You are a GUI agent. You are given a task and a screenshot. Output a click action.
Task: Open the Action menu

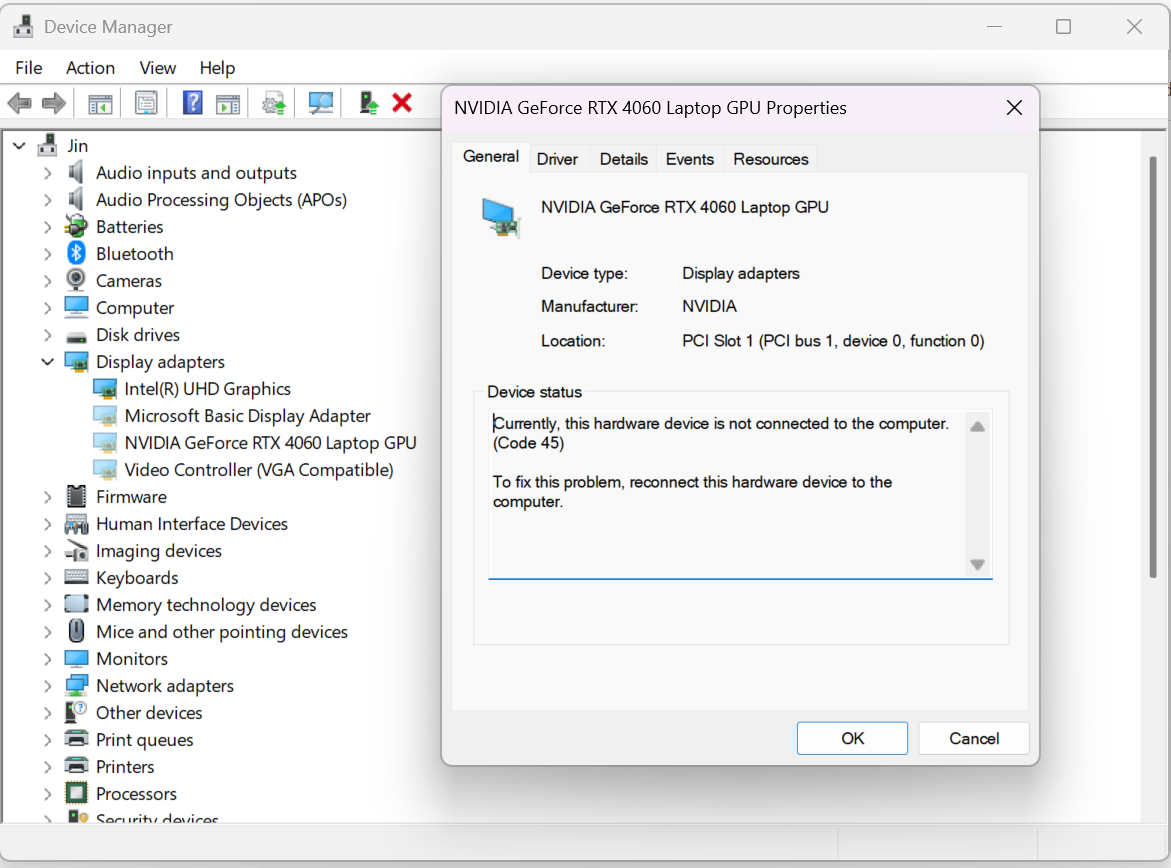(90, 68)
